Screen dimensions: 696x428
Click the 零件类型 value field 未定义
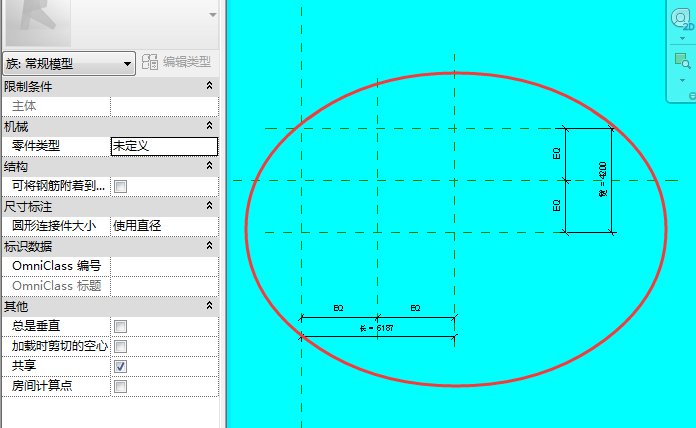163,146
